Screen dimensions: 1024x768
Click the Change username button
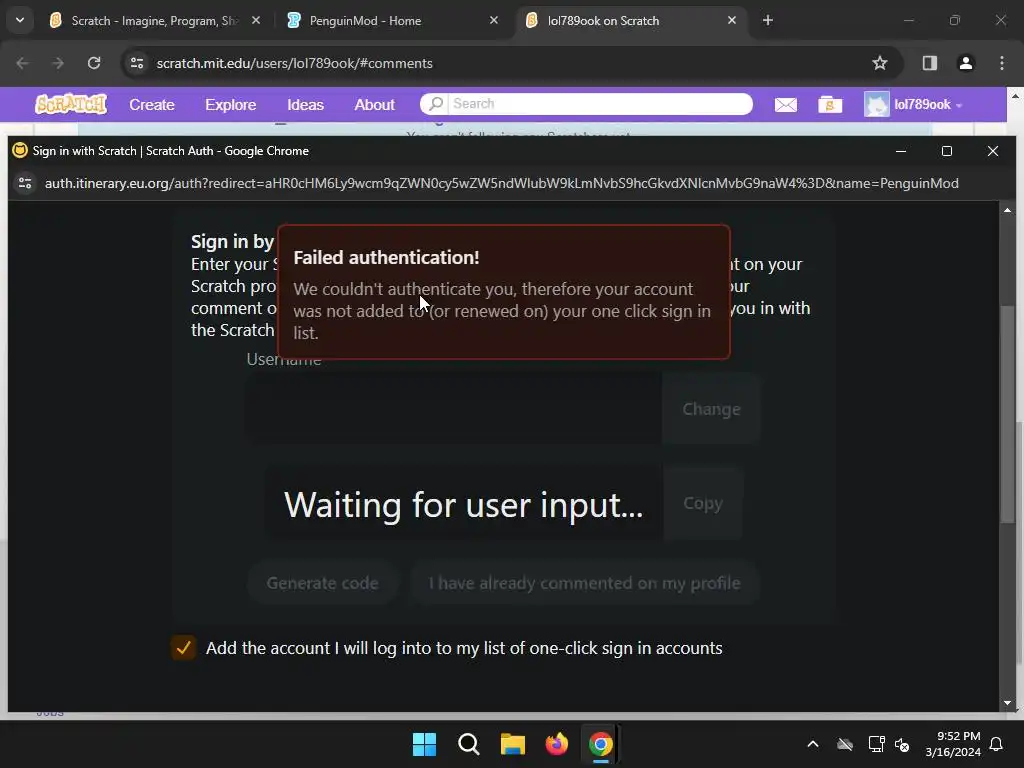(711, 409)
